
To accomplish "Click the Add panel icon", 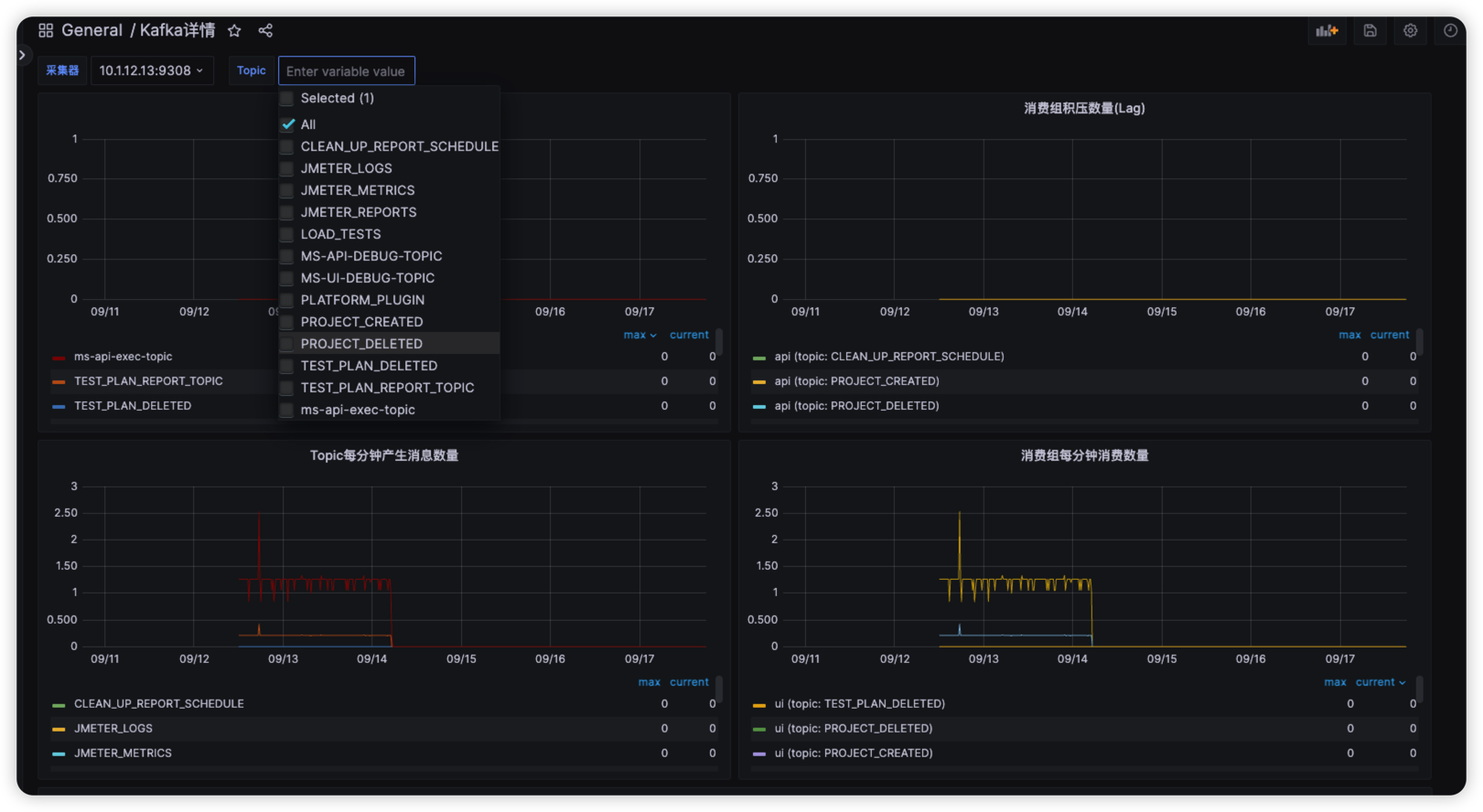I will coord(1327,30).
